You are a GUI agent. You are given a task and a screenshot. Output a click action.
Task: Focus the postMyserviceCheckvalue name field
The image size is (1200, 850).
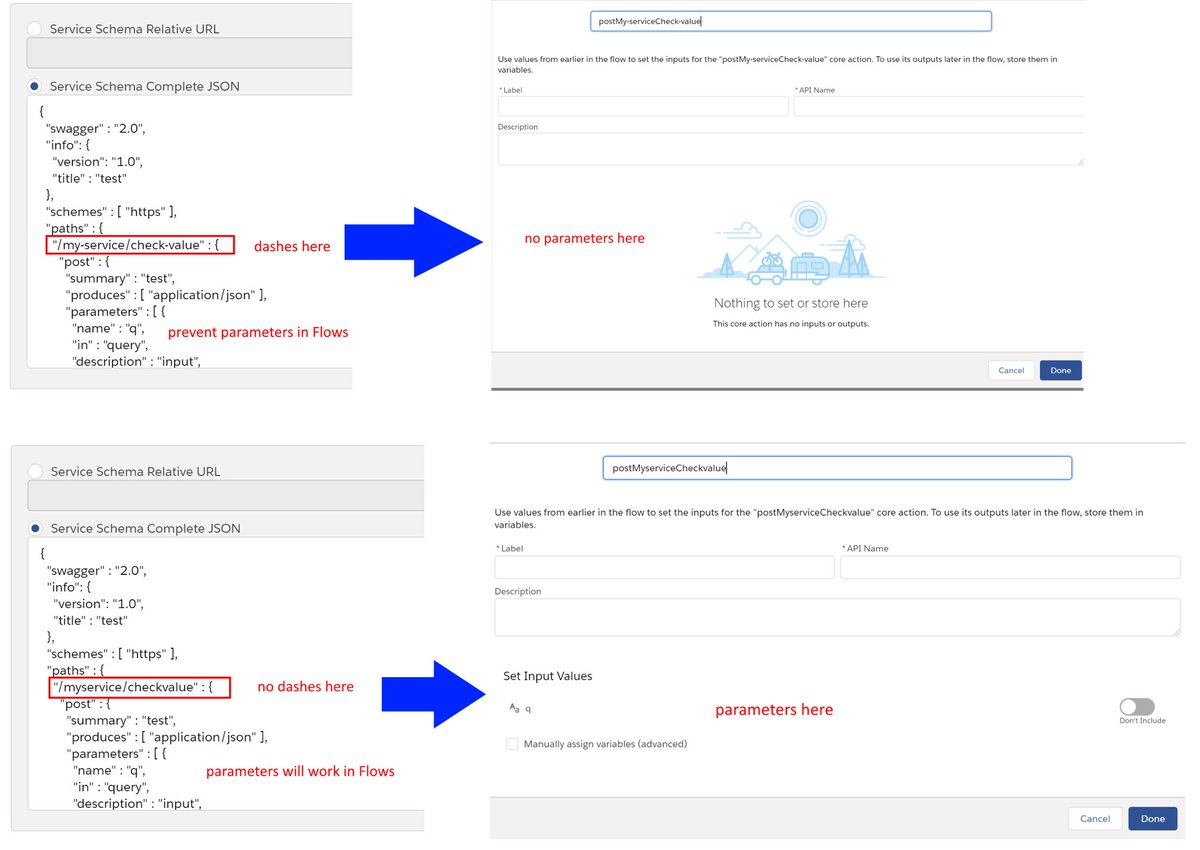pos(837,467)
